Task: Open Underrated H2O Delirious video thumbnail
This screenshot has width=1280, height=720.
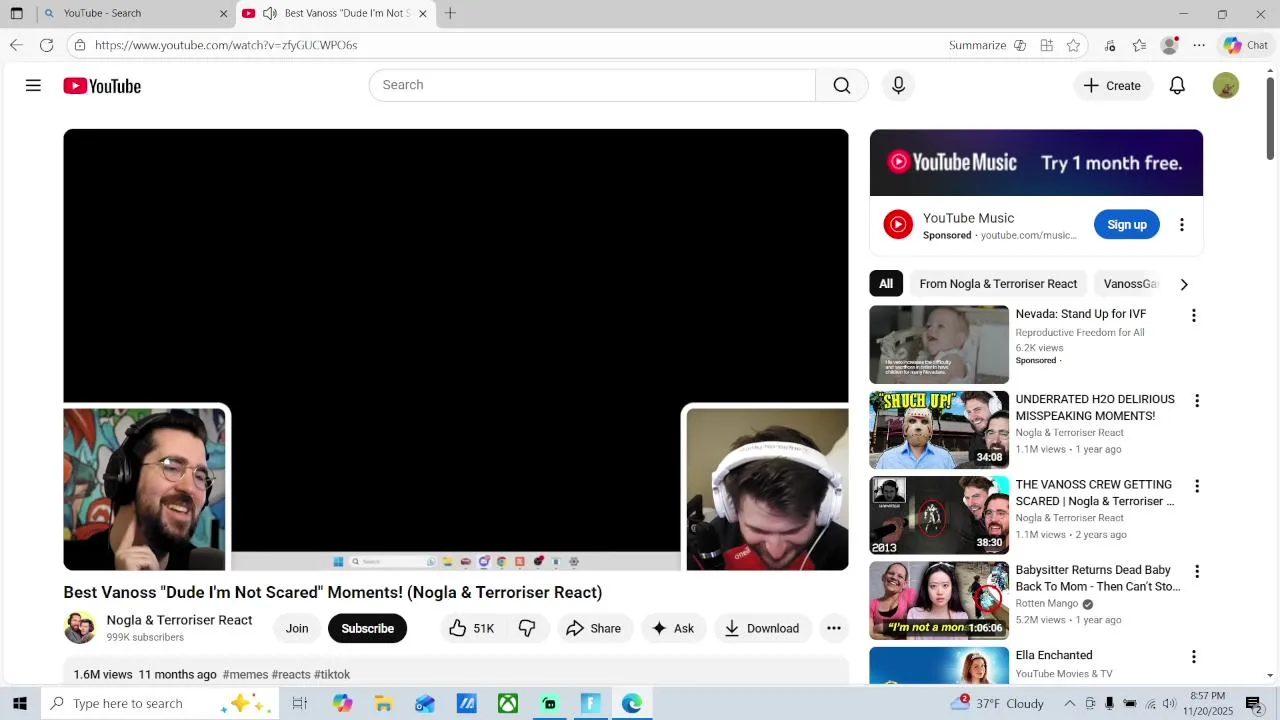Action: click(x=939, y=430)
